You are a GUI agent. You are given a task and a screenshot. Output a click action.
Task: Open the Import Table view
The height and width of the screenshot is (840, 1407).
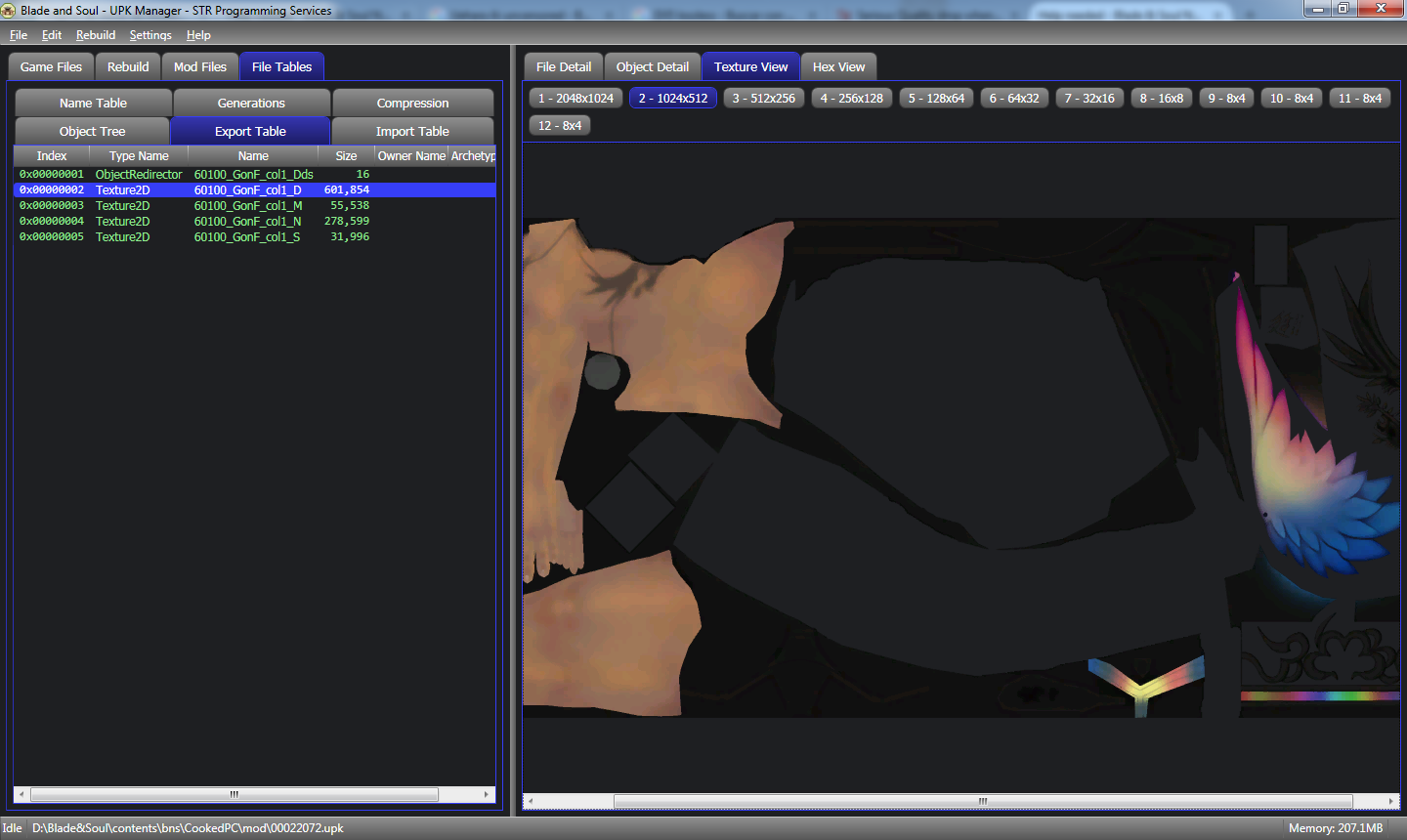point(412,132)
